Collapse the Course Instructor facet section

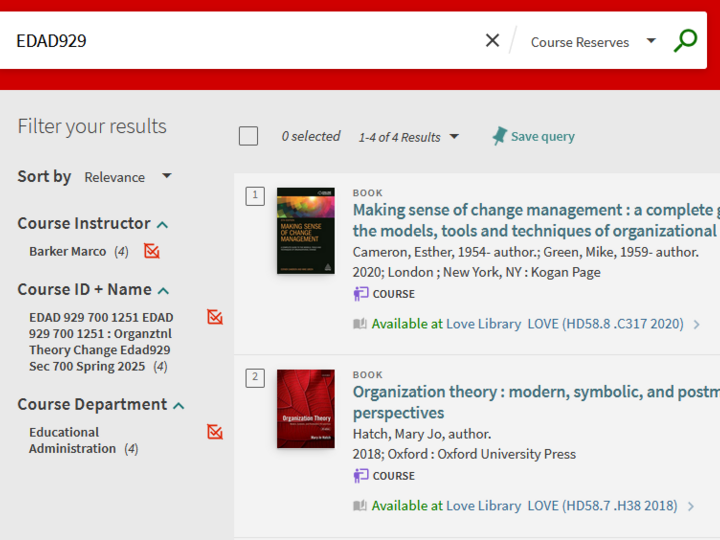coord(162,225)
